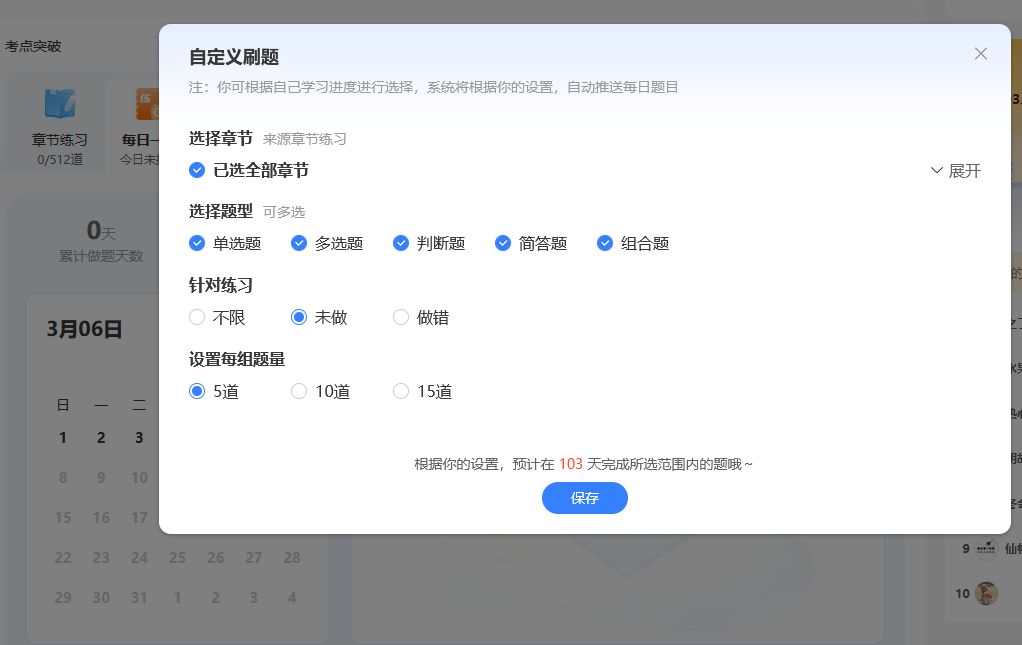Screen dimensions: 1022x645
Task: Select date 15 in the calendar
Action: click(x=63, y=518)
